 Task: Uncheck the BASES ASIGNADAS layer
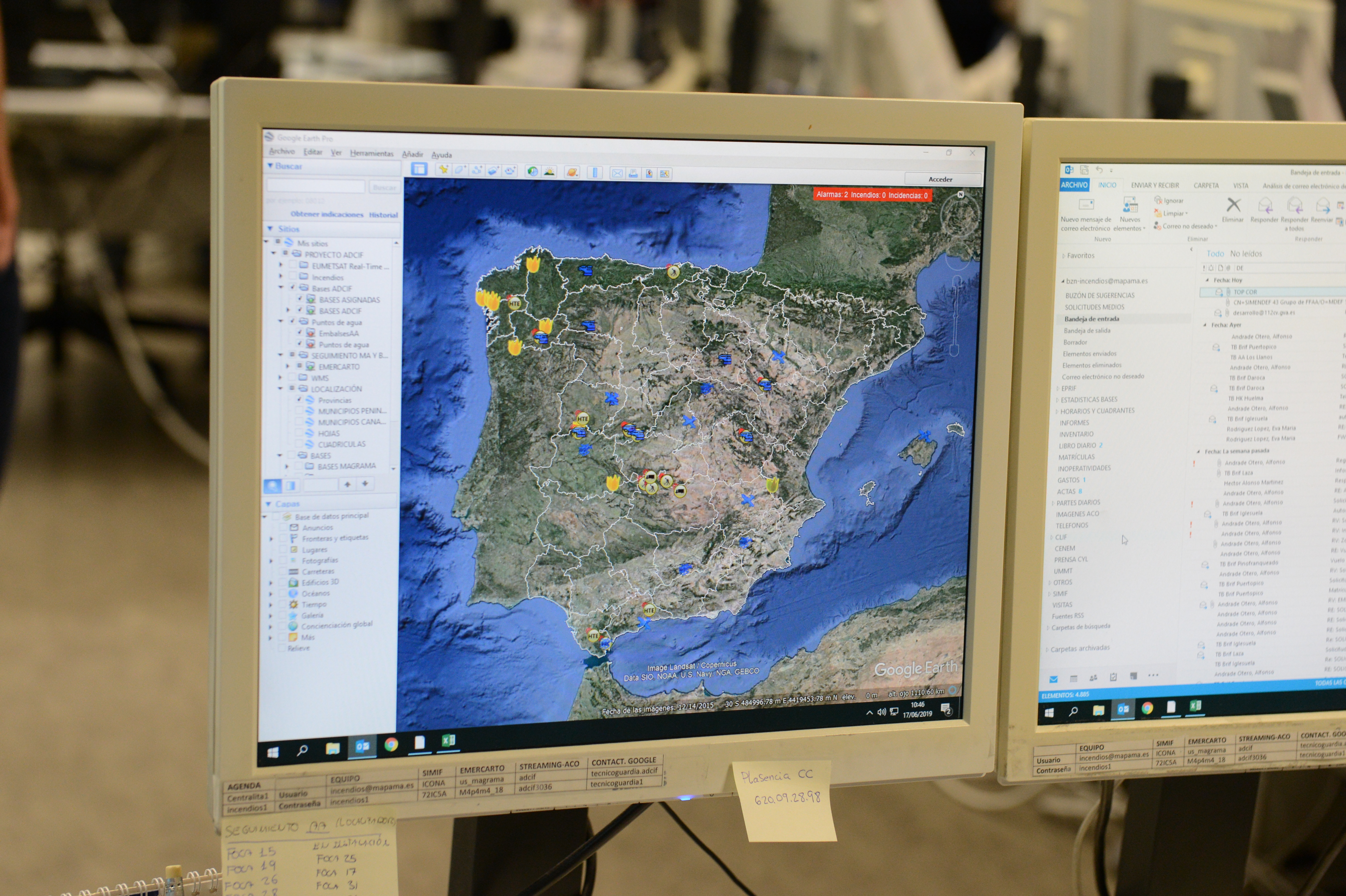pos(300,299)
